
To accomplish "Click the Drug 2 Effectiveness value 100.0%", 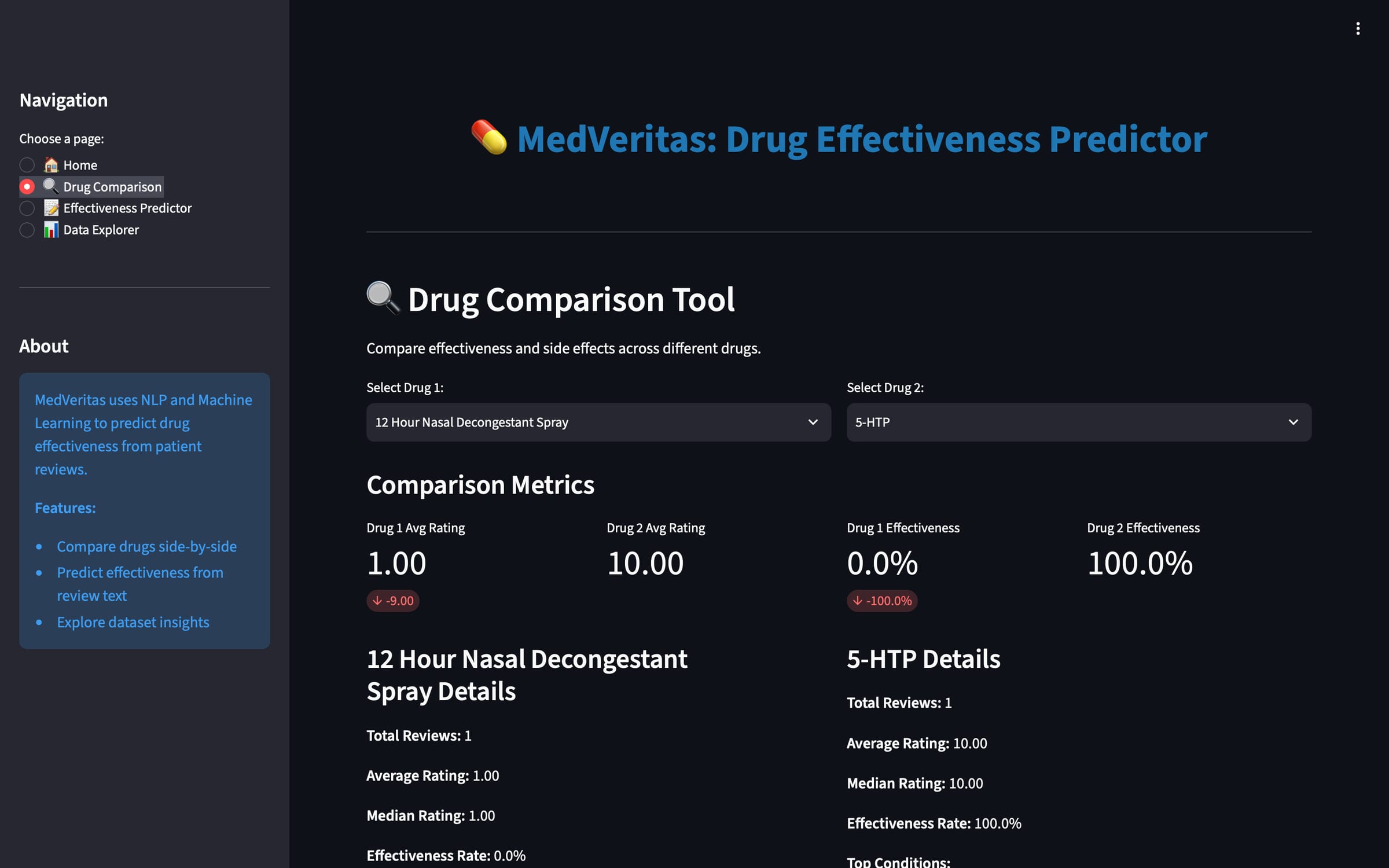I will (1140, 563).
